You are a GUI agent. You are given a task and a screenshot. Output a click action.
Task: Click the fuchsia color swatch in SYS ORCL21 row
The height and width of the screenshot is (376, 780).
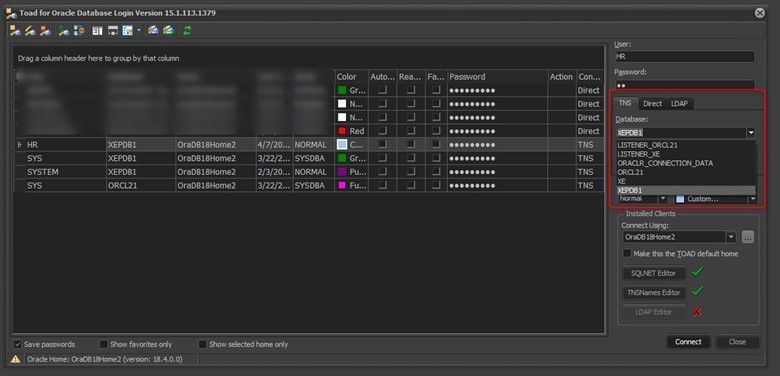[342, 185]
